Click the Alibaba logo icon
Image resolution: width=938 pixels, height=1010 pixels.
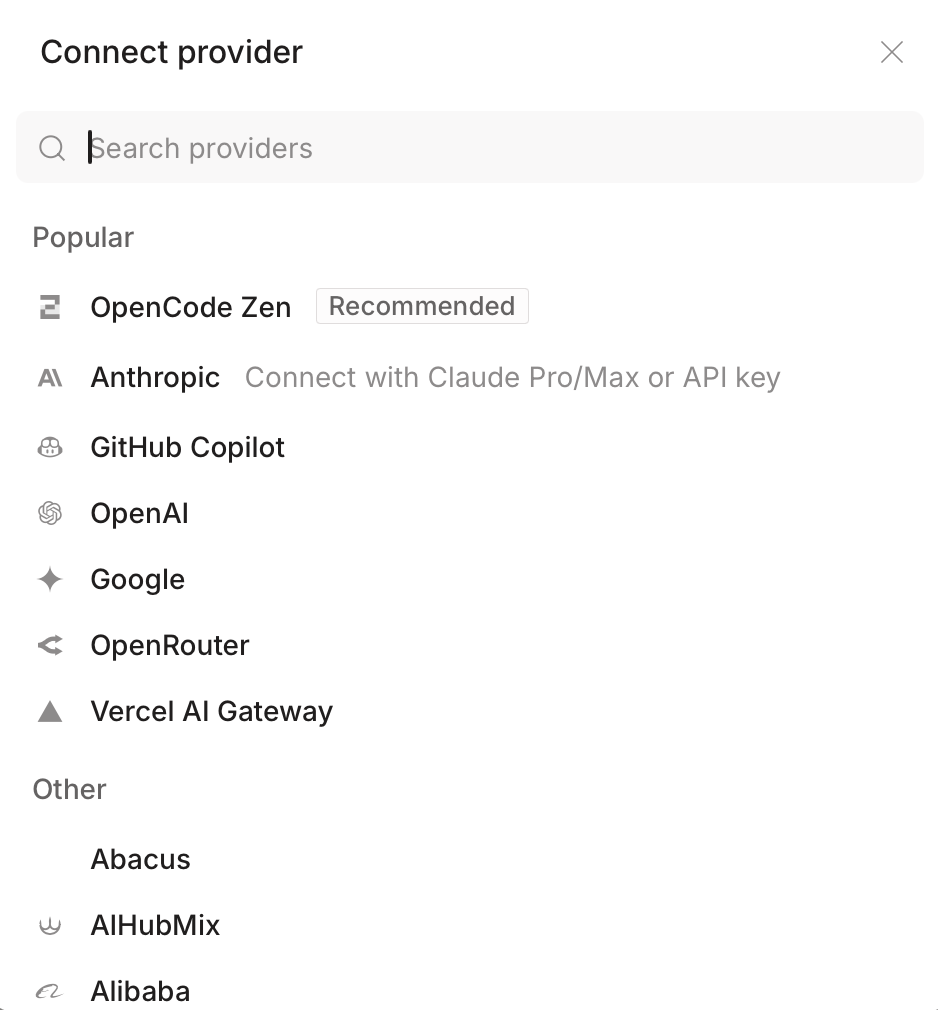click(50, 991)
